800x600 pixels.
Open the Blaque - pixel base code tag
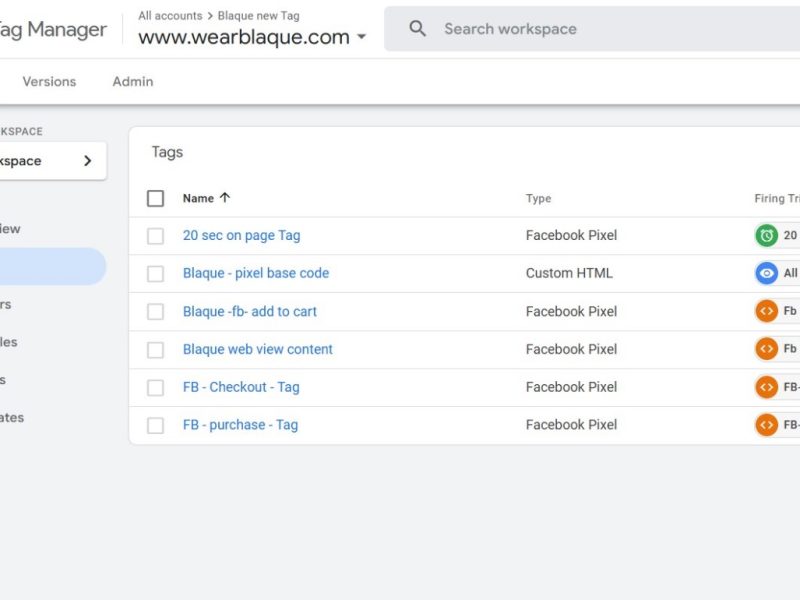click(256, 273)
